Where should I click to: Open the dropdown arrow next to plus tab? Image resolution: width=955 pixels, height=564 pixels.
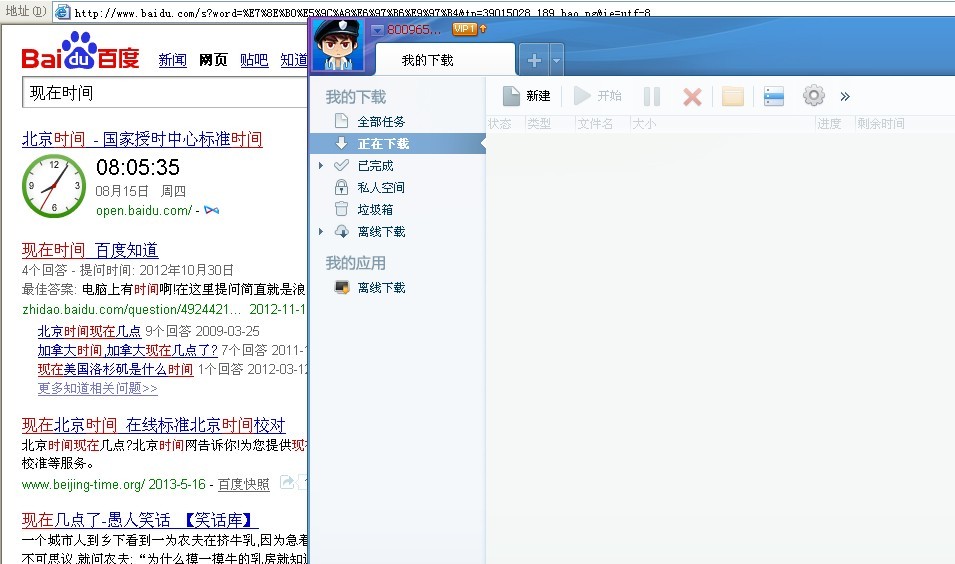pos(556,60)
